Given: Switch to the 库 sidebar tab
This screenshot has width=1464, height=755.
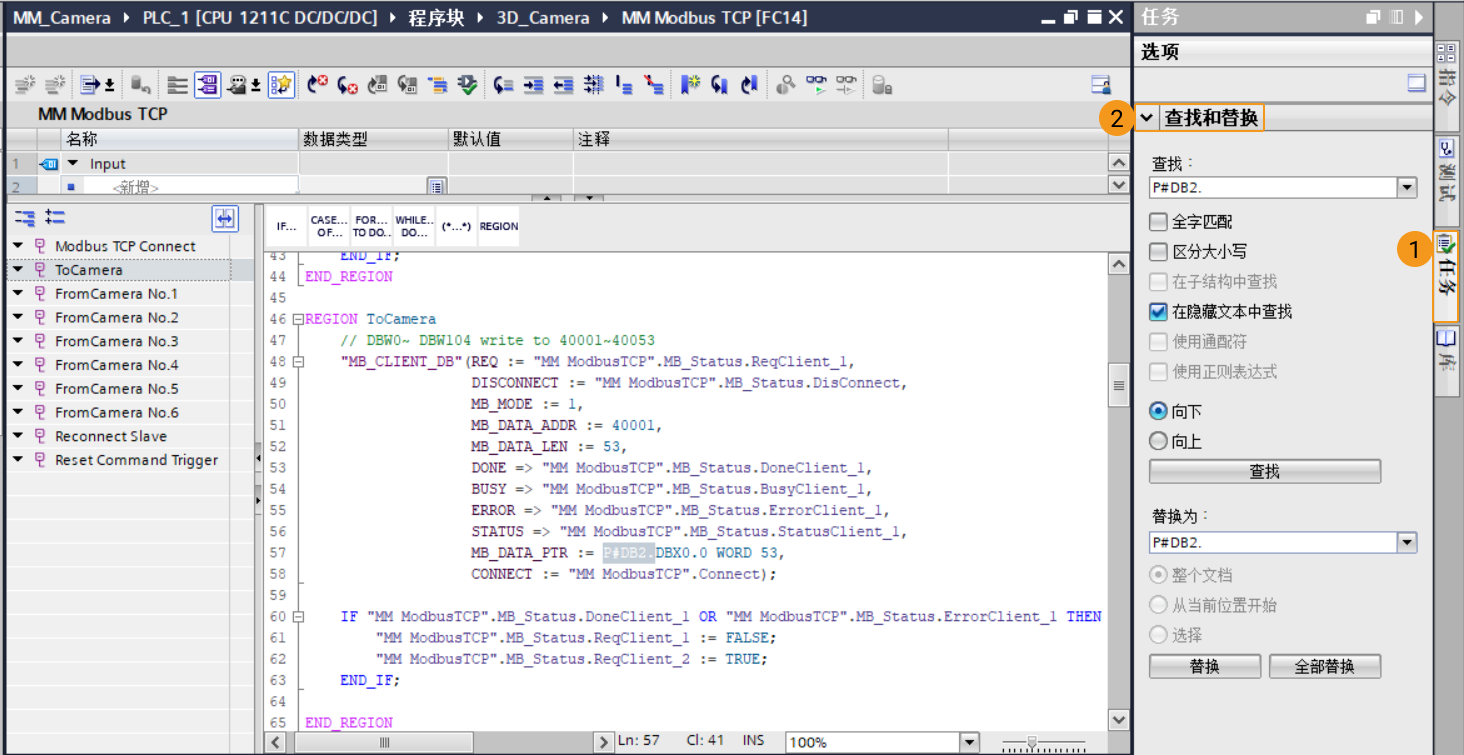Looking at the screenshot, I should [x=1447, y=357].
